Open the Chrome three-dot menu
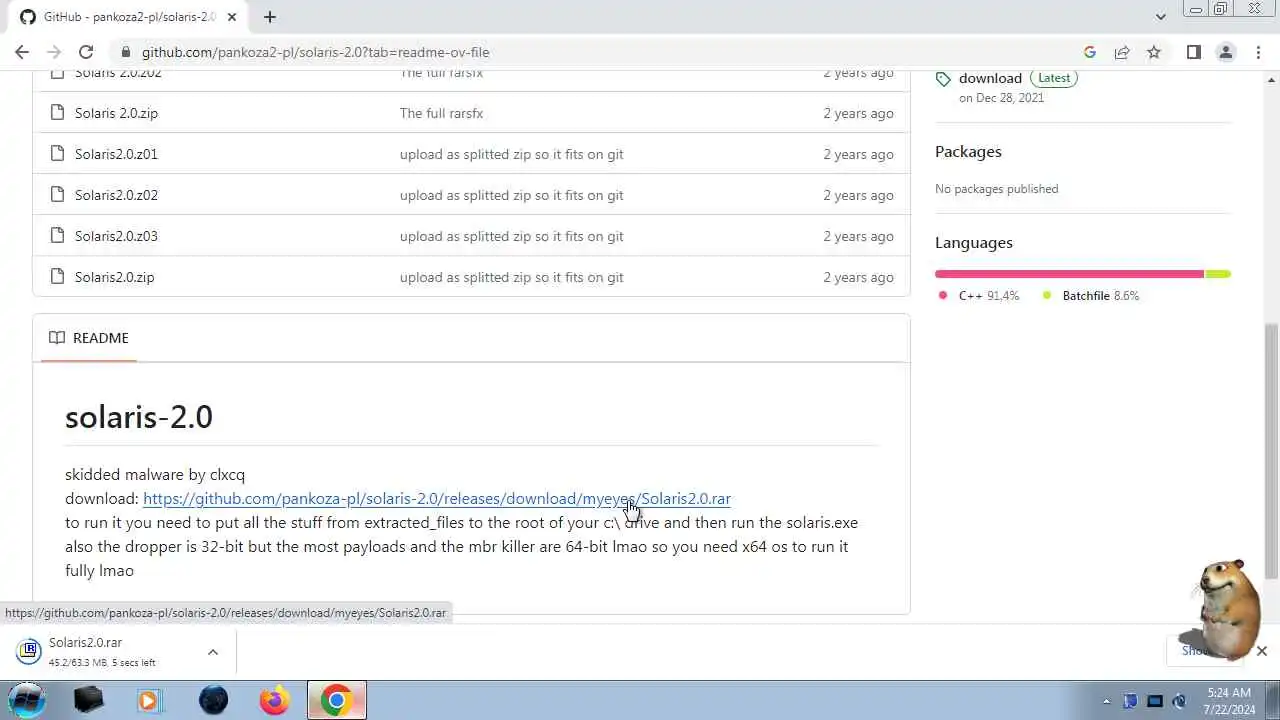1280x720 pixels. pyautogui.click(x=1257, y=52)
